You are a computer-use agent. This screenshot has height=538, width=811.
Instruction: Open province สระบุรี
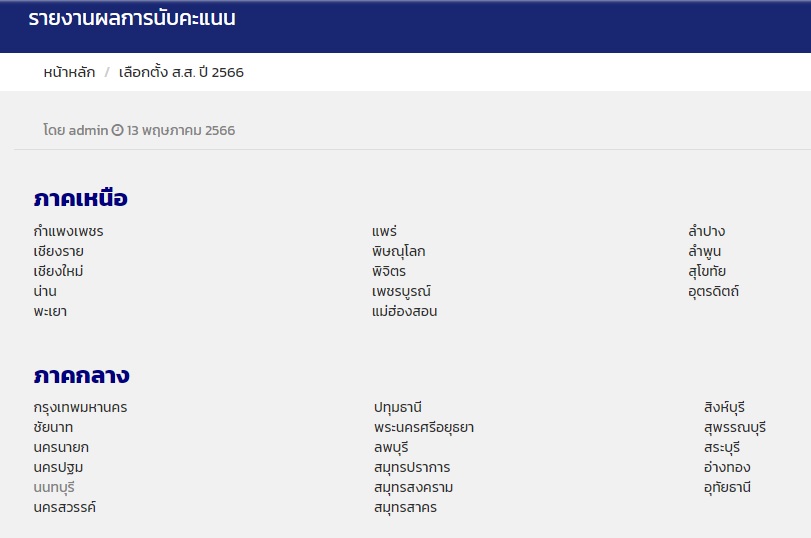(x=722, y=447)
